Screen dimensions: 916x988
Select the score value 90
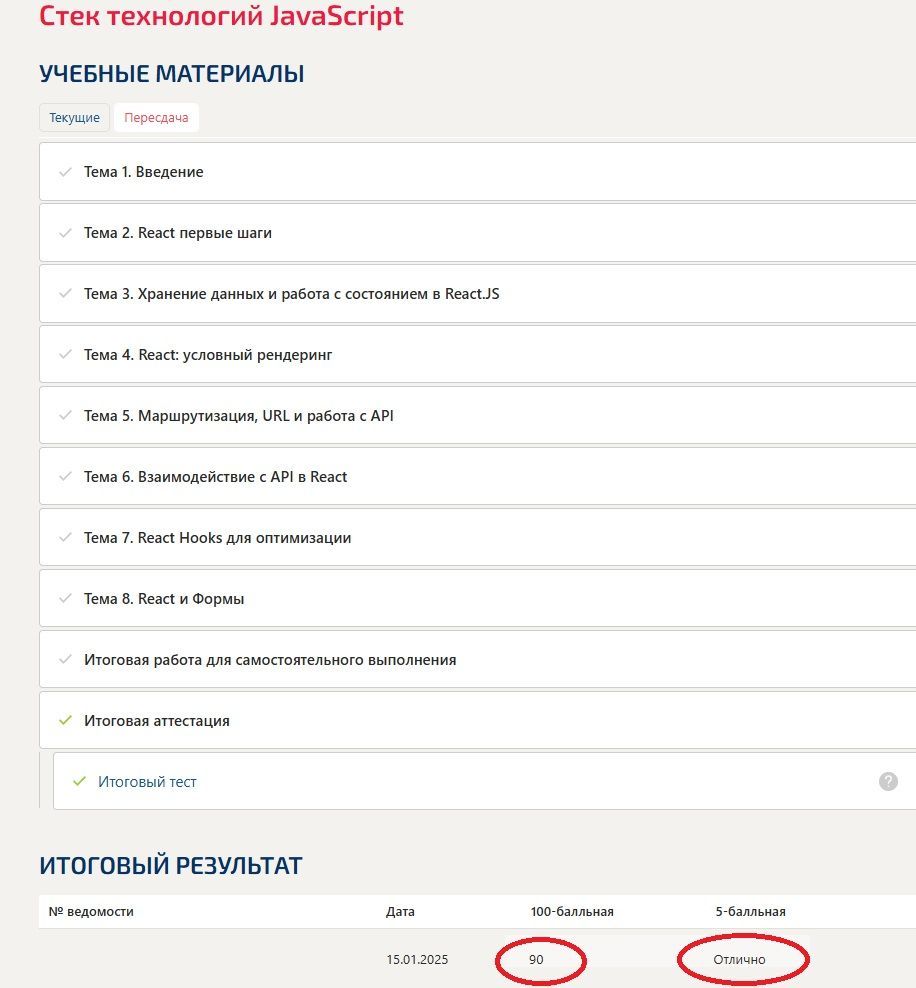point(536,960)
